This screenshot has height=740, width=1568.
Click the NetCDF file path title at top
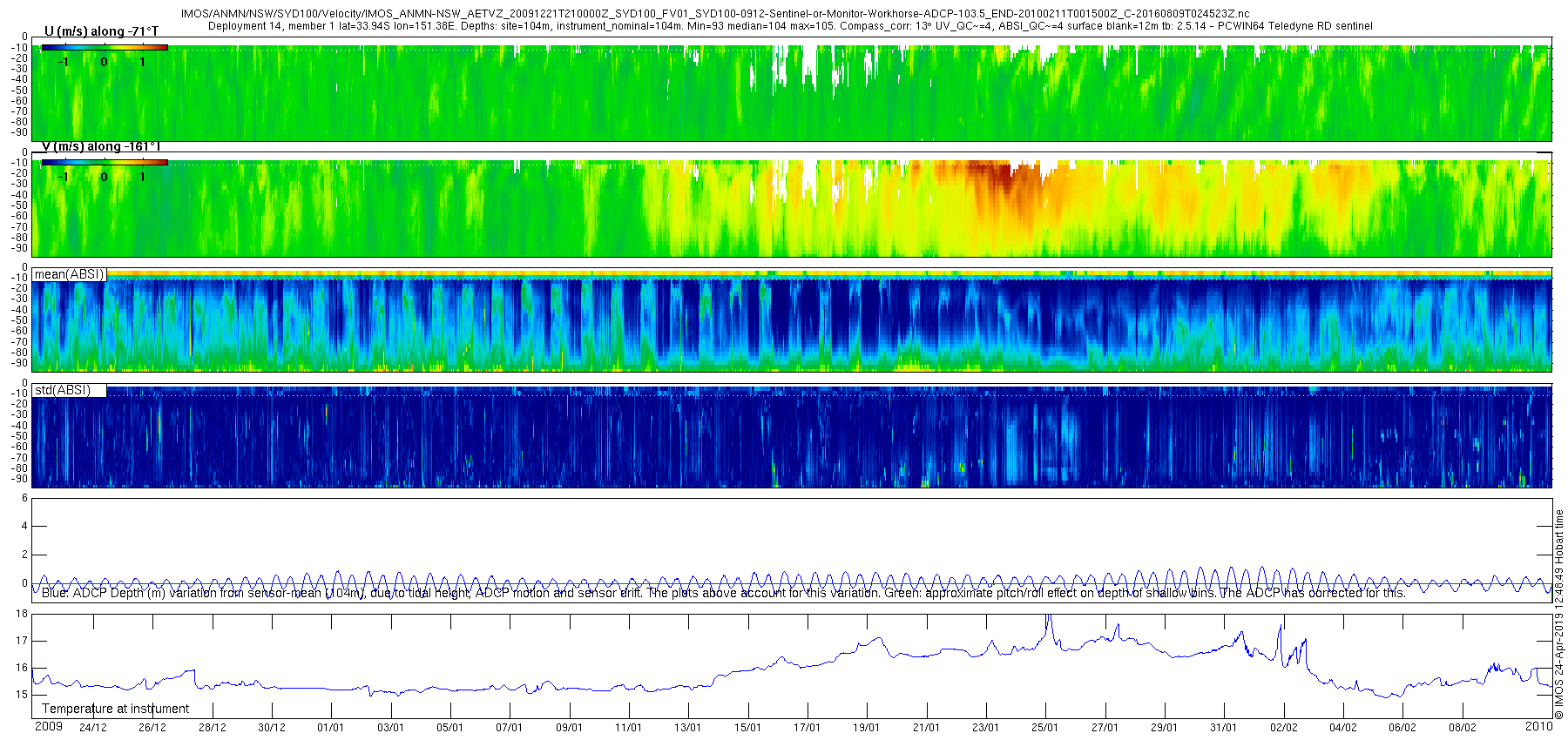tap(715, 14)
